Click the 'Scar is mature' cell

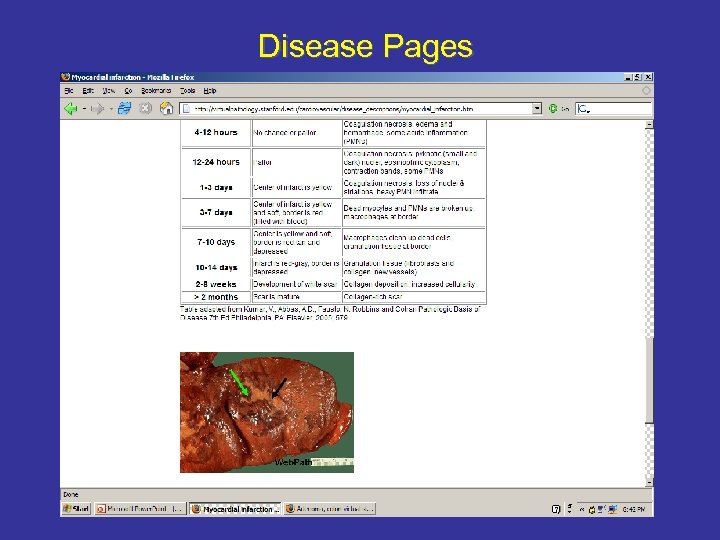297,297
